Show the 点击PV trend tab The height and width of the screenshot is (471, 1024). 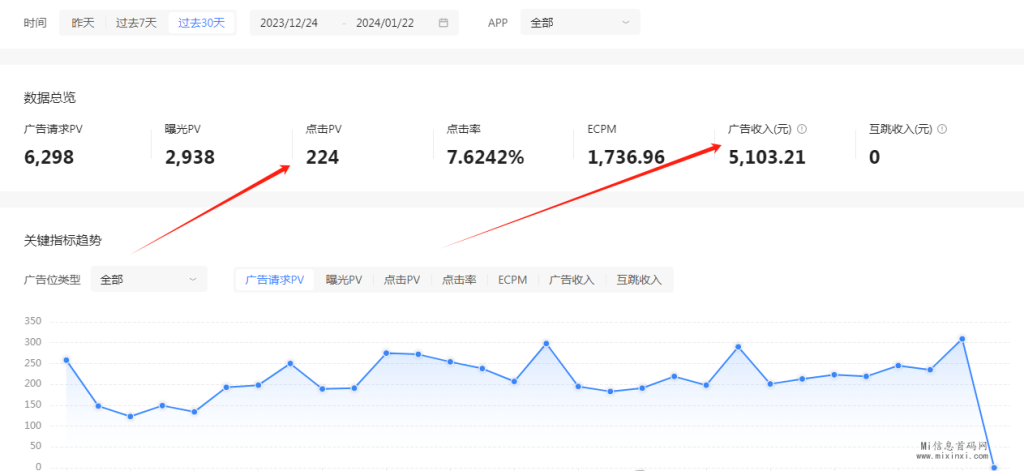coord(402,280)
